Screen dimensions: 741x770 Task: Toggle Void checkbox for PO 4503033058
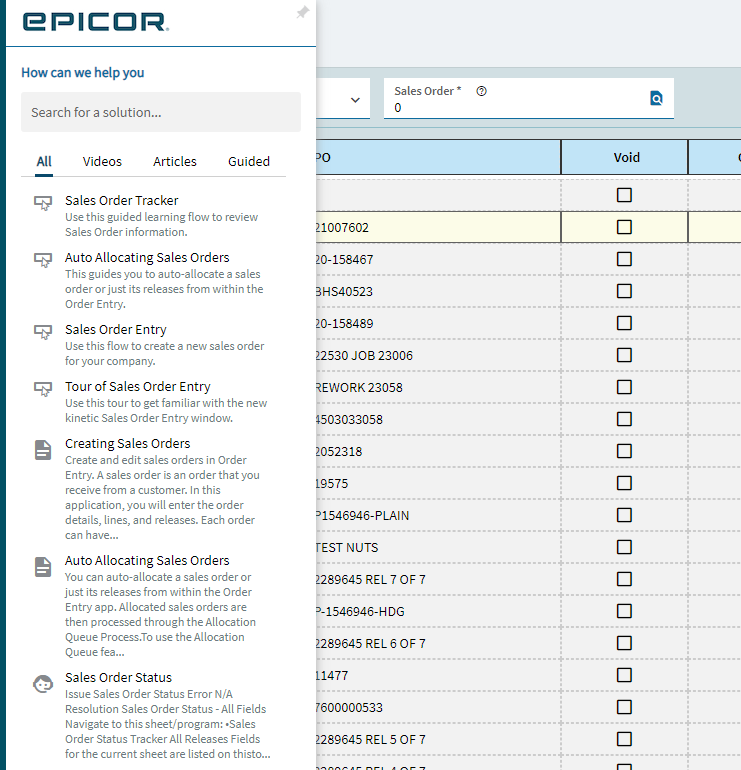(624, 419)
